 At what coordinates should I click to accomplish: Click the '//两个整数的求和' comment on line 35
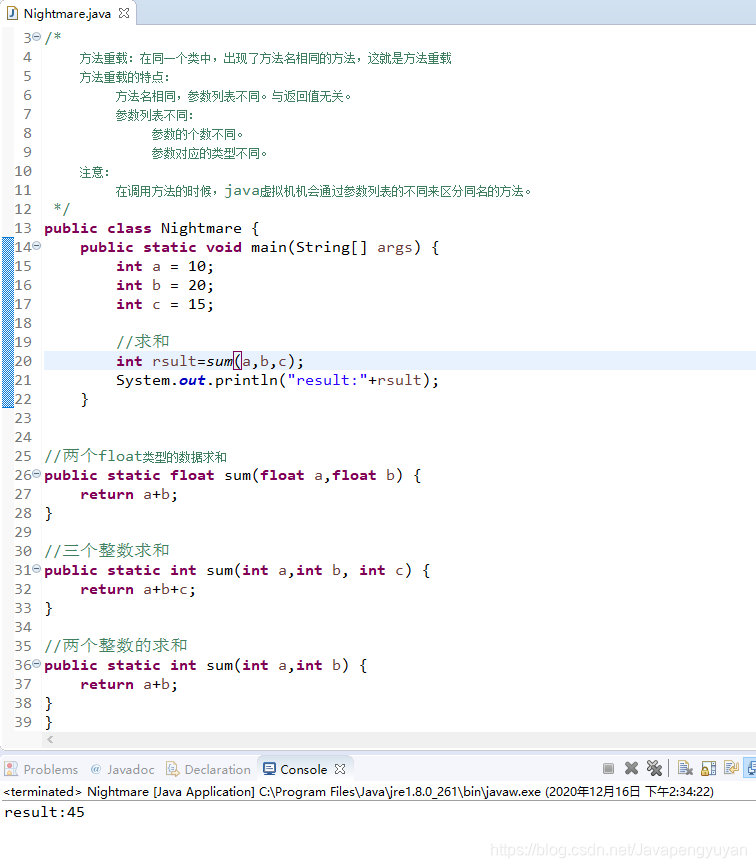[x=116, y=645]
